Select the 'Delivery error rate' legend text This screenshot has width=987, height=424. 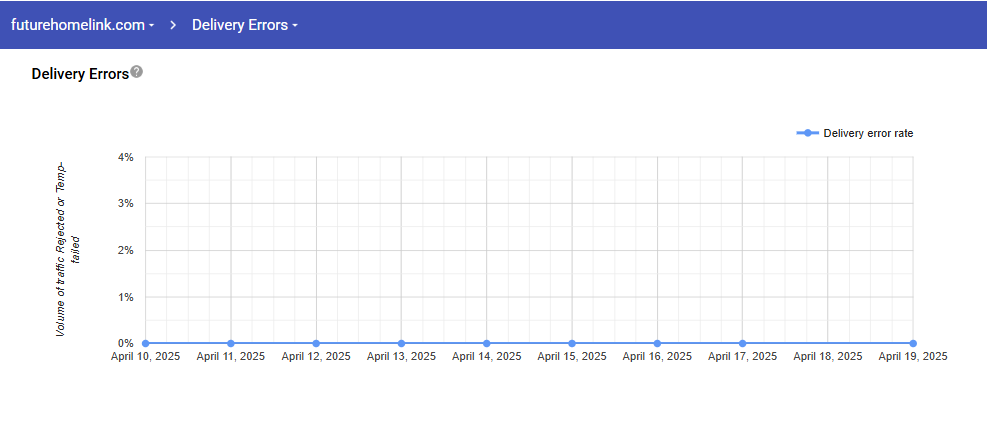867,133
